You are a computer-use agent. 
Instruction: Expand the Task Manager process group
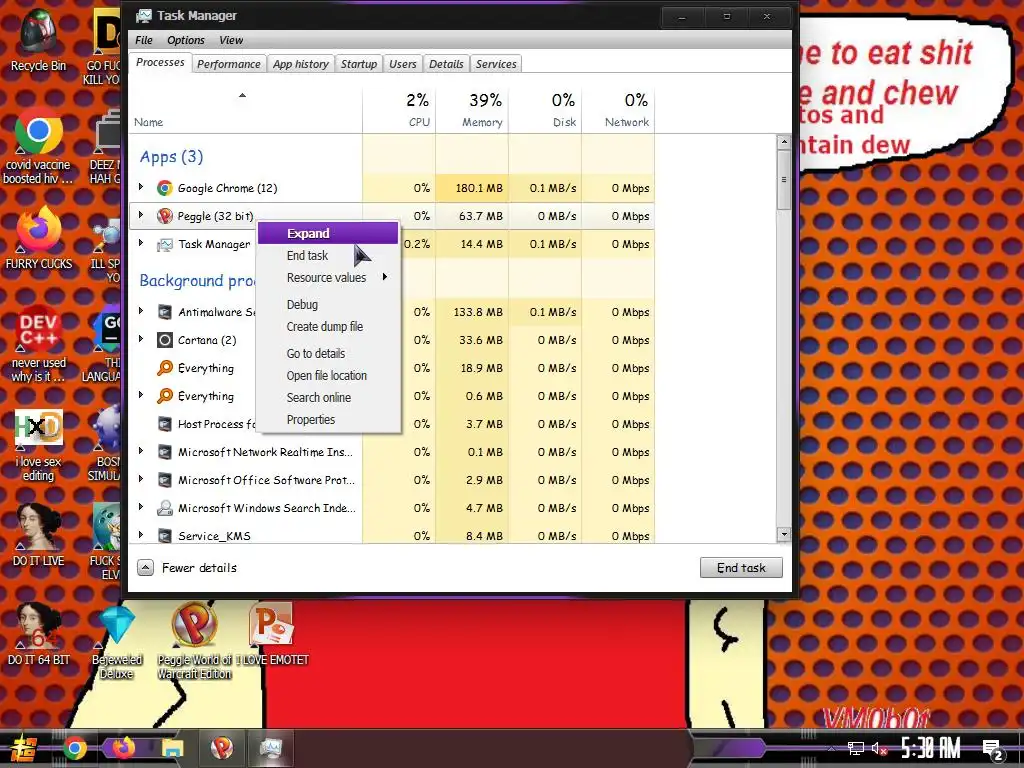(141, 244)
